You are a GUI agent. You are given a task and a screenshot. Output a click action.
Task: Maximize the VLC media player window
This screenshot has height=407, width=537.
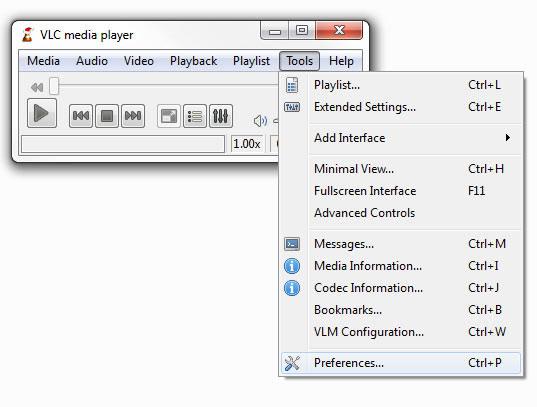pos(302,31)
